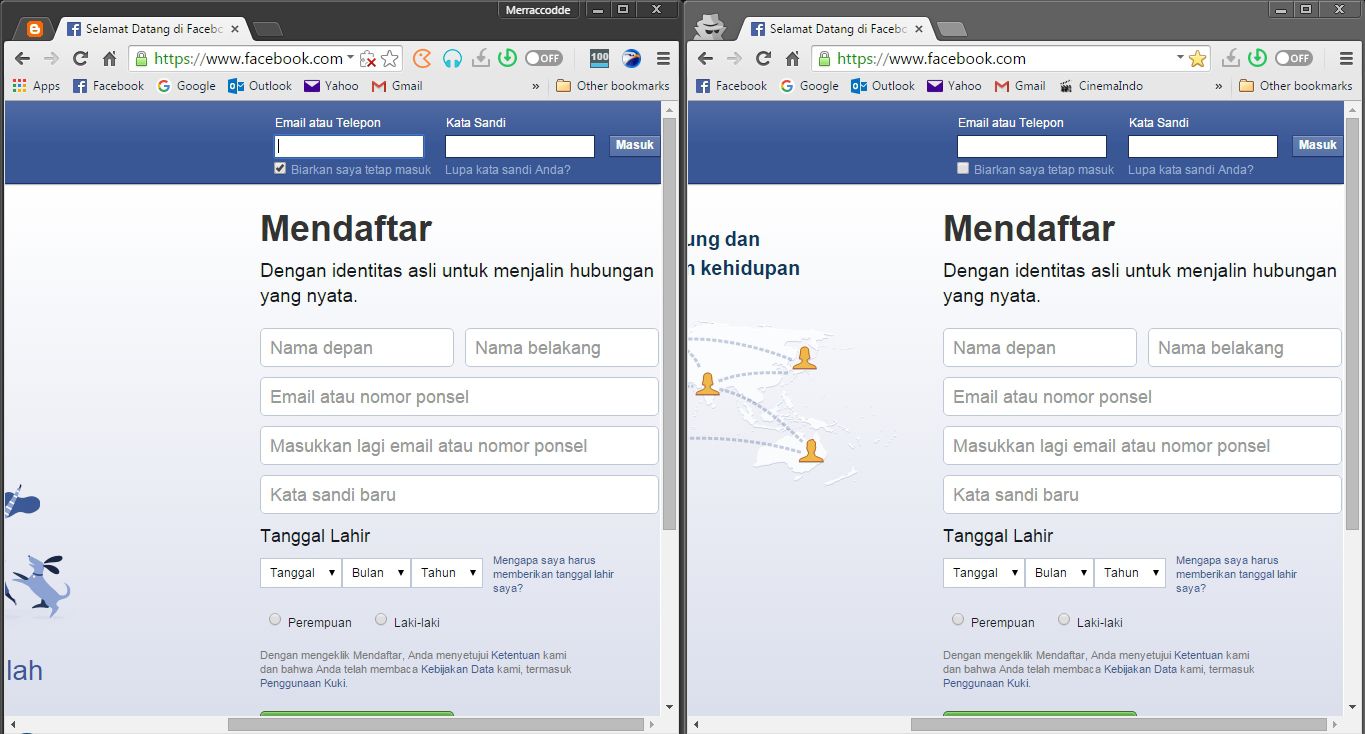Viewport: 1365px width, 734px height.
Task: Open Chrome's hamburger menu in left window
Action: point(662,58)
